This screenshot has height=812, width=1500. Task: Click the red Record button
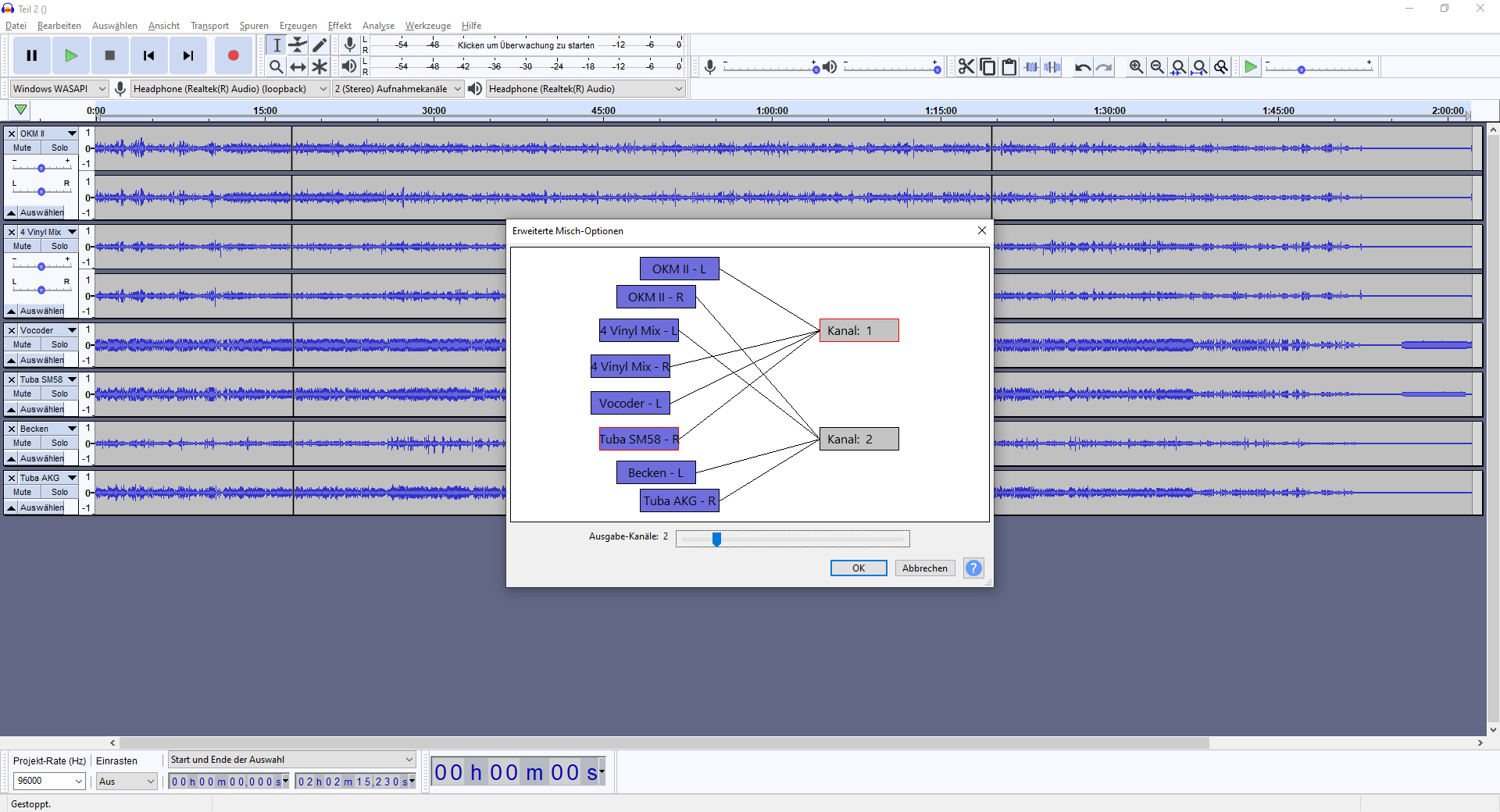click(x=233, y=55)
